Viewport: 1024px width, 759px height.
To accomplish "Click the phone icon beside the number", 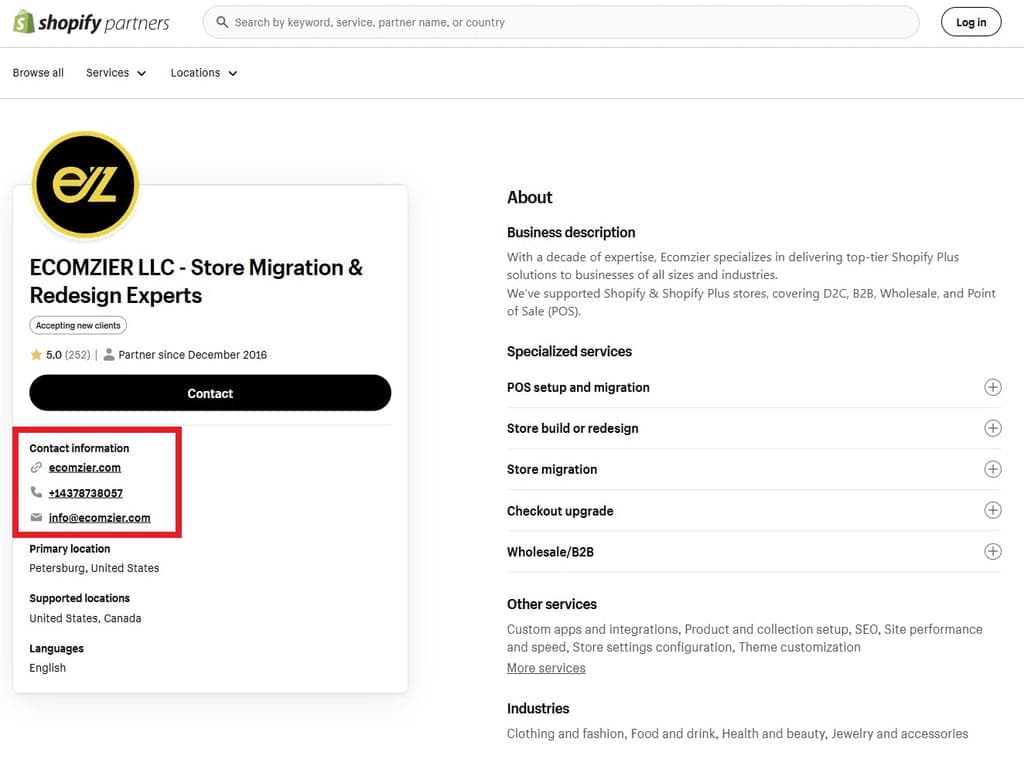I will tap(36, 492).
